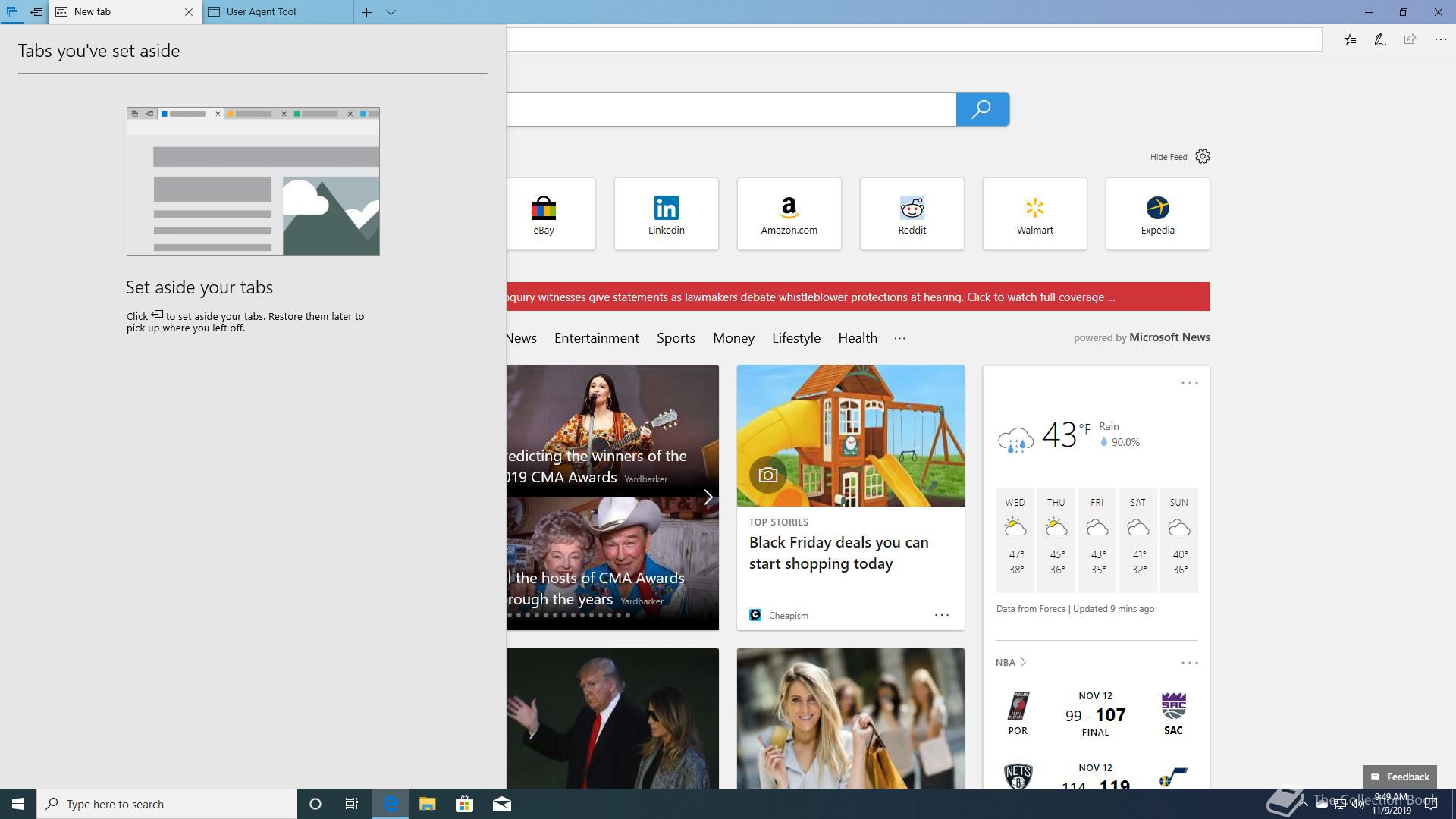Click the Cheapism source link
Screen dimensions: 1456x819
(788, 616)
